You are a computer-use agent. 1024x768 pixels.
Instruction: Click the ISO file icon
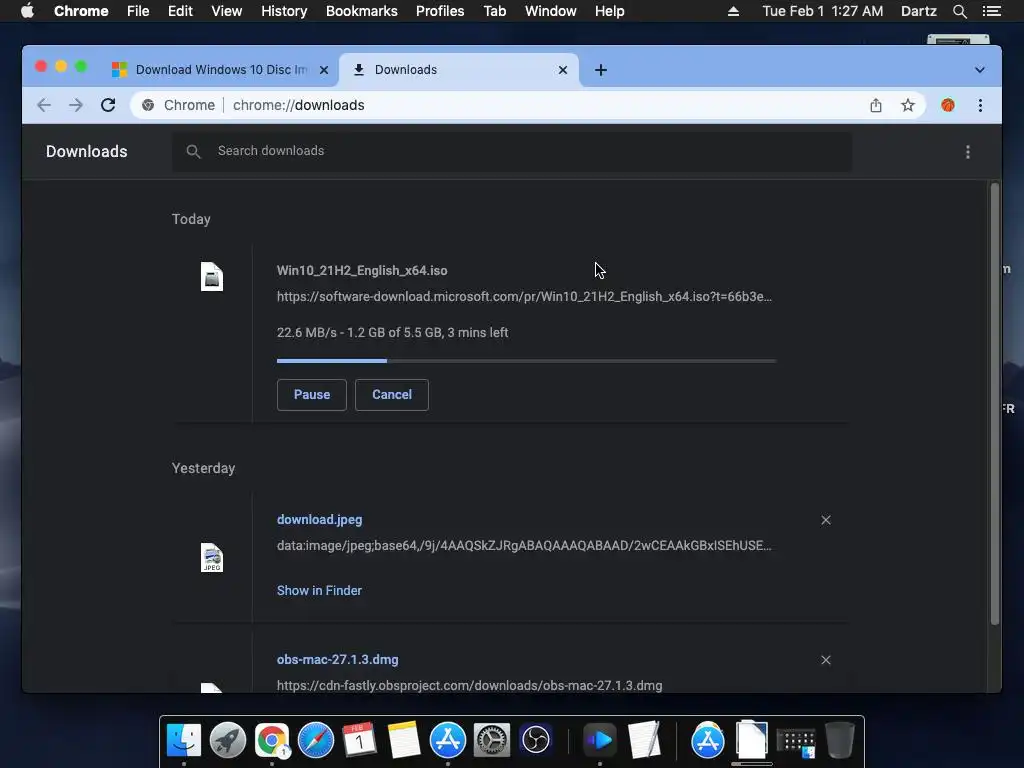click(x=212, y=276)
